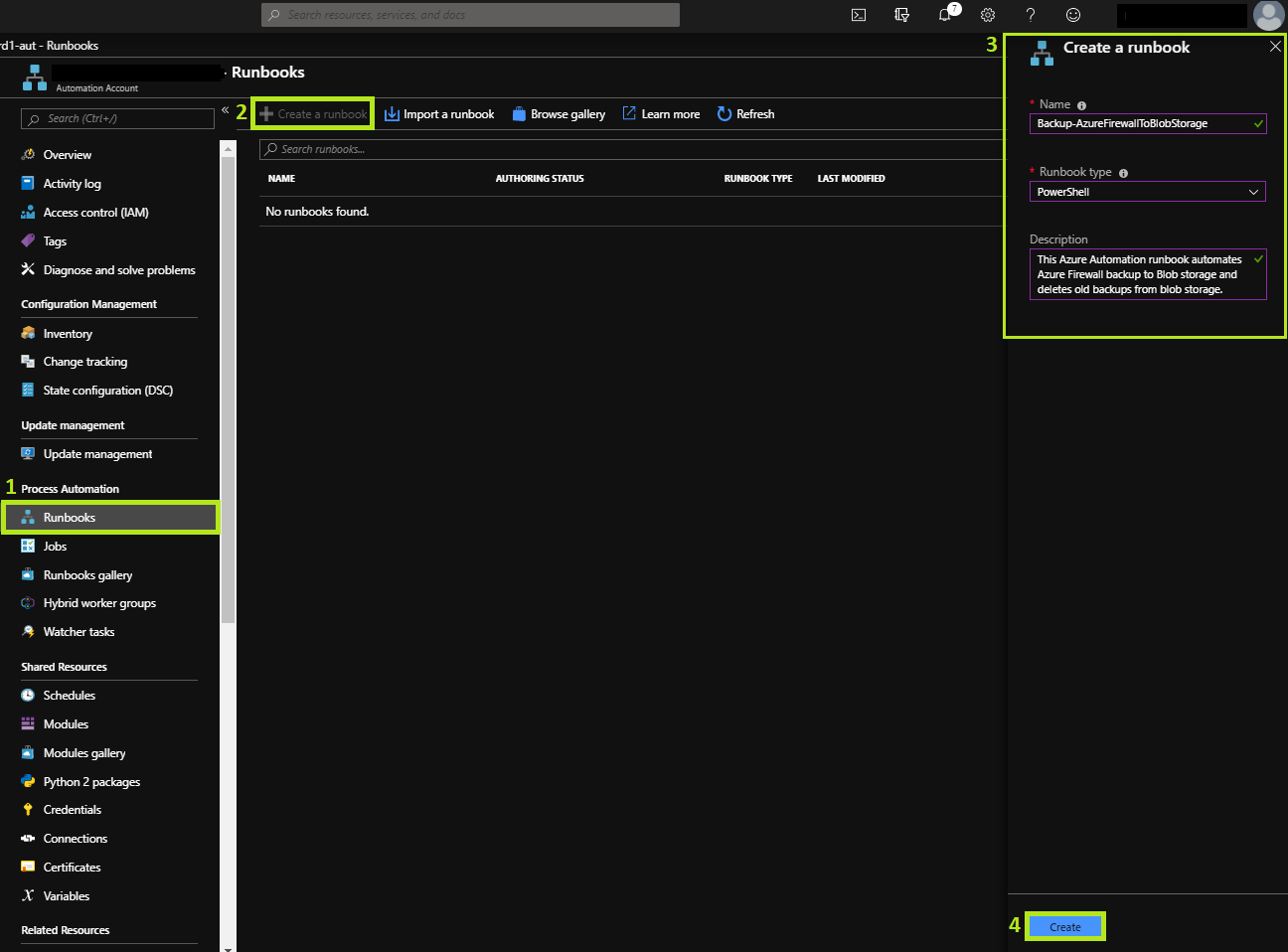Click the sidebar Search (Ctrl+/) box
1288x952 pixels.
coord(117,118)
